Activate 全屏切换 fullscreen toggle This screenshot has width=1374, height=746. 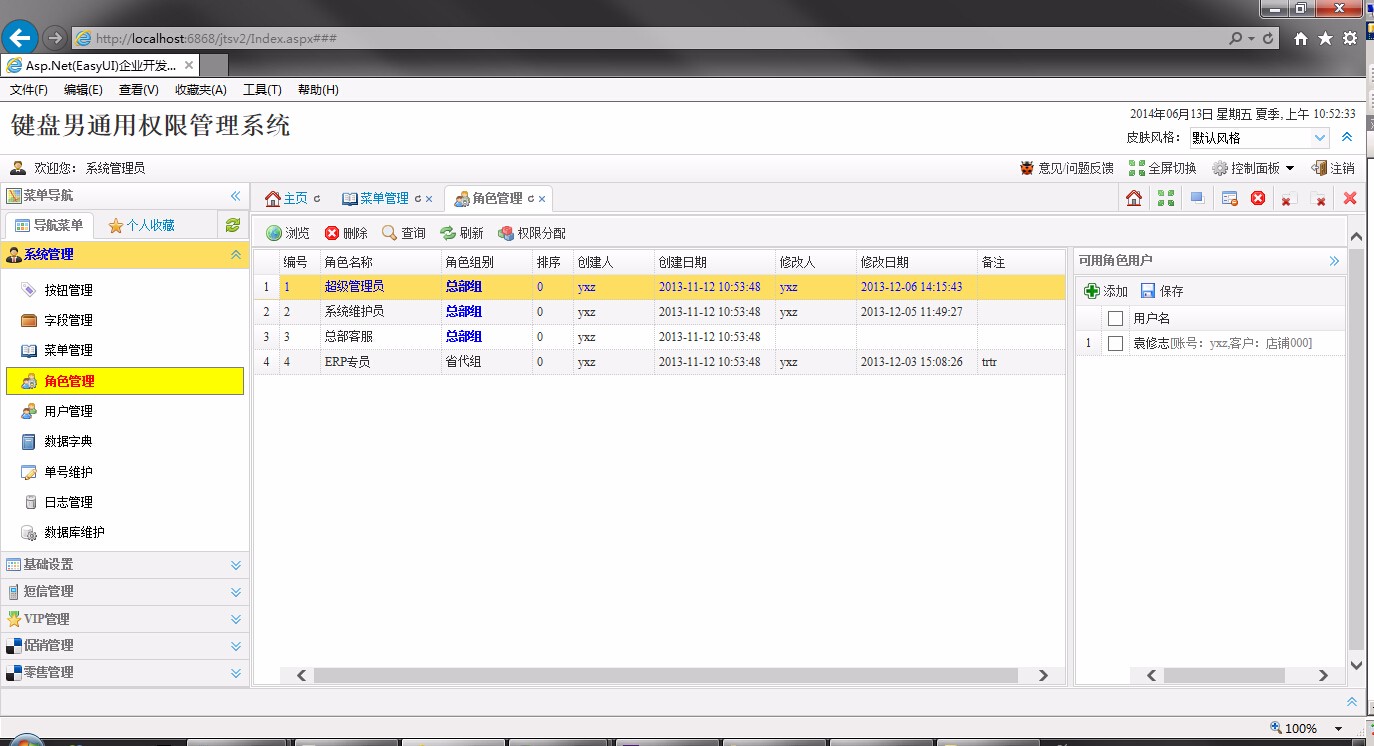[x=1164, y=167]
